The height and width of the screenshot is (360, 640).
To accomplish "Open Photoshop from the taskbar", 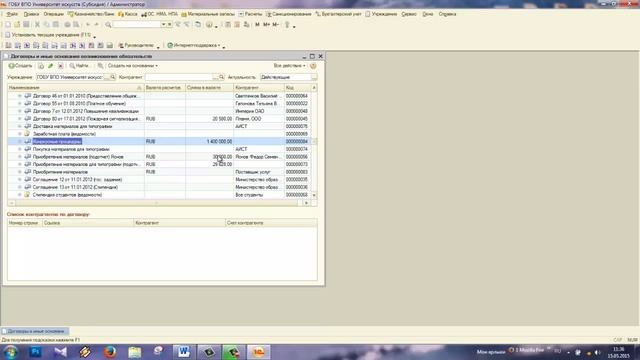I will (x=36, y=351).
